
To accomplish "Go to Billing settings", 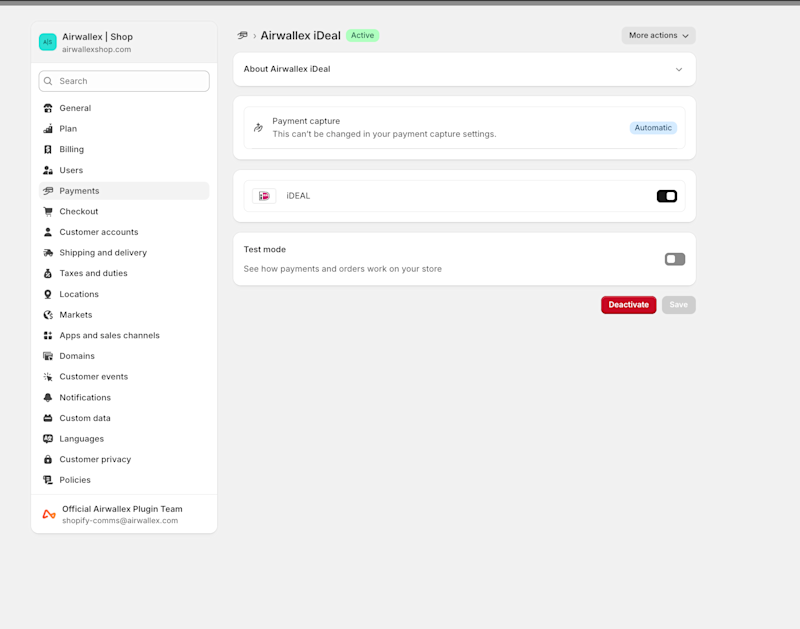I will pyautogui.click(x=124, y=149).
